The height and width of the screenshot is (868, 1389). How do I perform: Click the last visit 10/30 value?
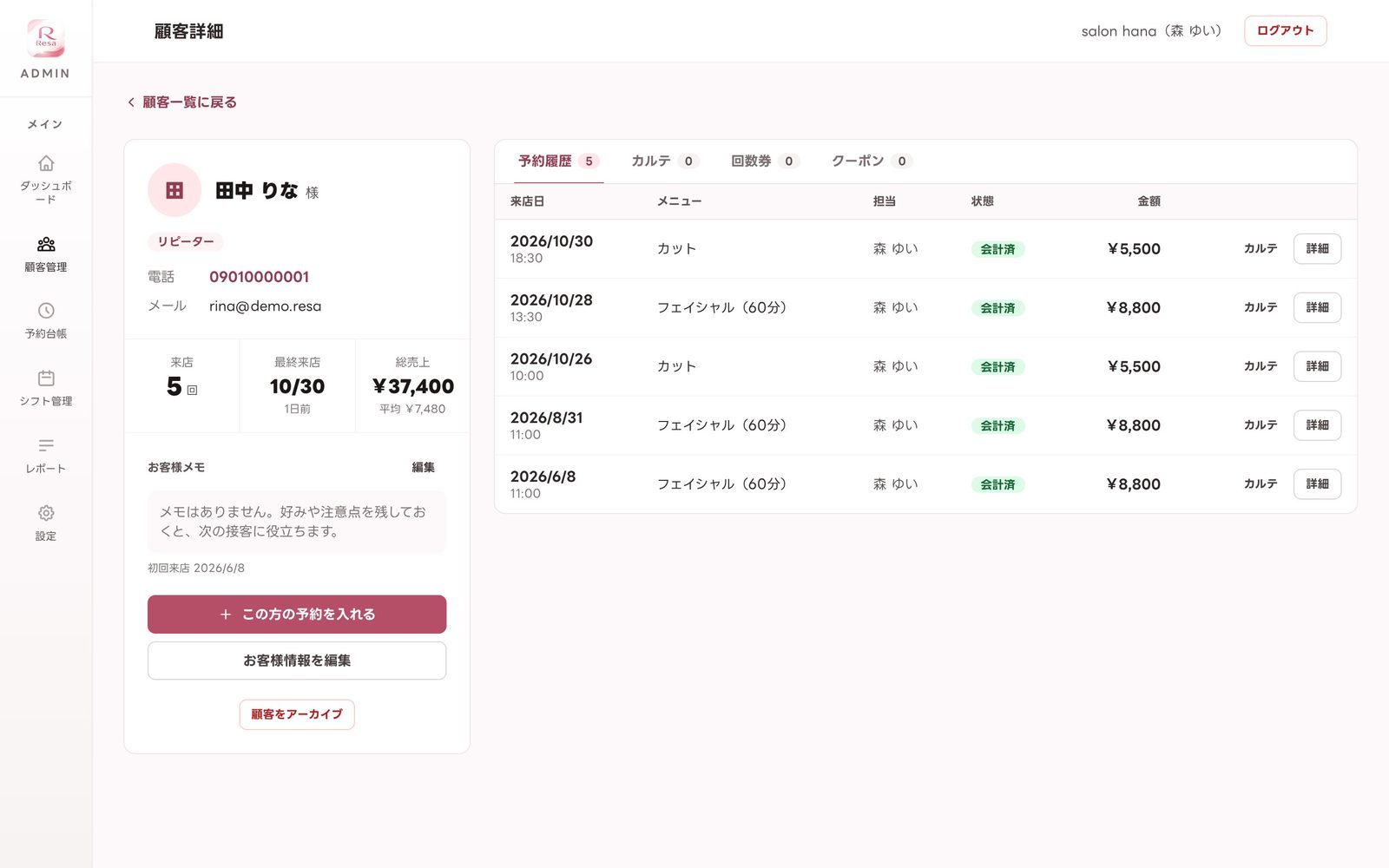(297, 386)
